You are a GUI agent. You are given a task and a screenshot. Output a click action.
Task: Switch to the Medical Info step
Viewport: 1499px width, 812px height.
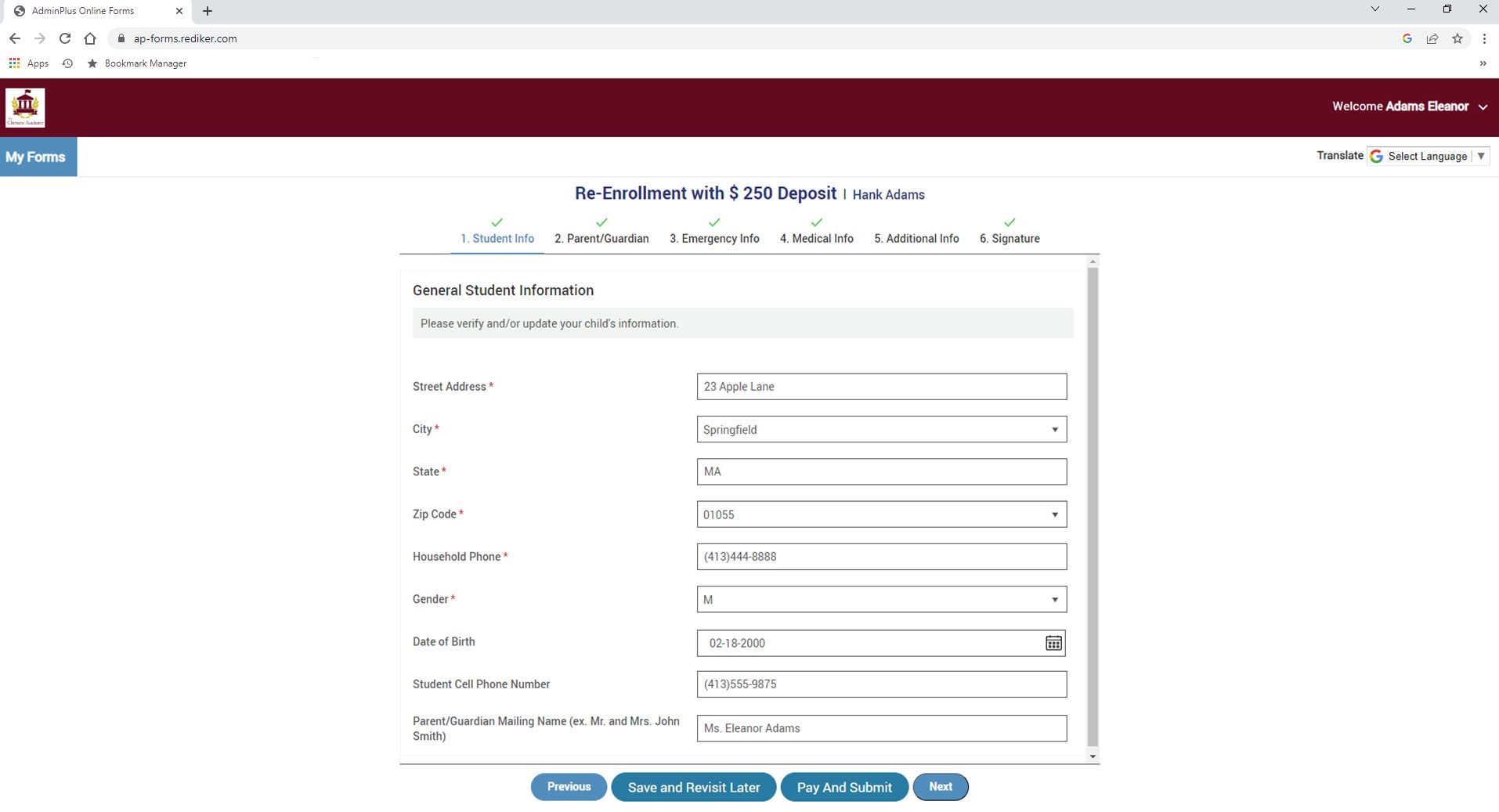point(816,239)
